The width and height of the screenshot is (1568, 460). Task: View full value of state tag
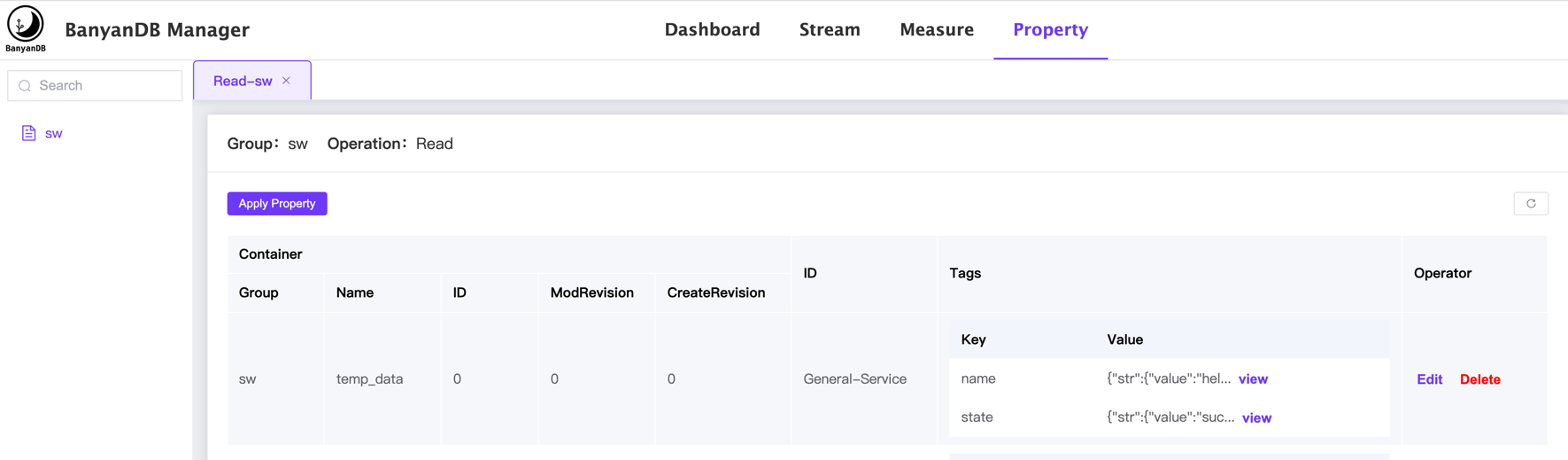coord(1256,417)
